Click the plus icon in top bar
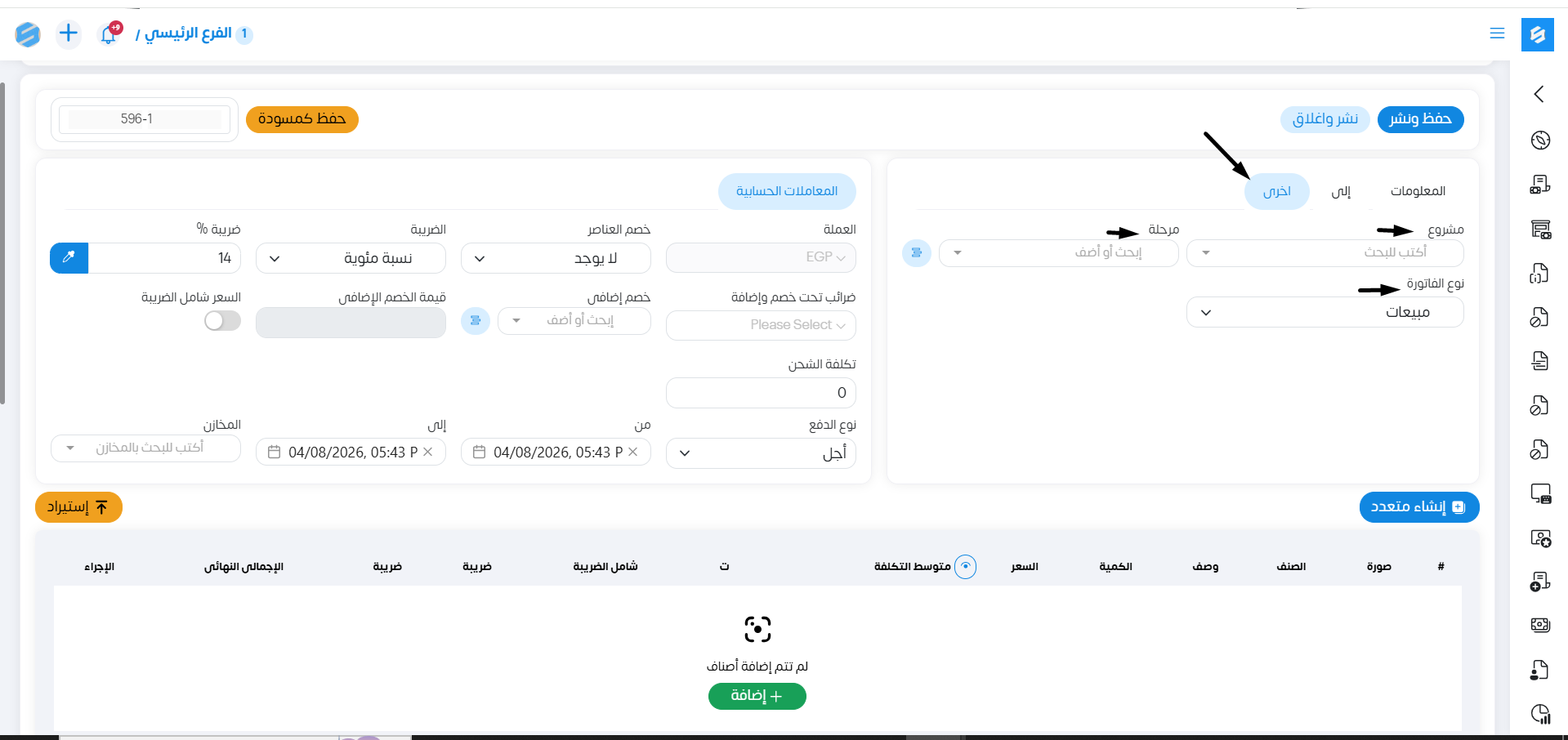The height and width of the screenshot is (740, 1568). pos(69,33)
